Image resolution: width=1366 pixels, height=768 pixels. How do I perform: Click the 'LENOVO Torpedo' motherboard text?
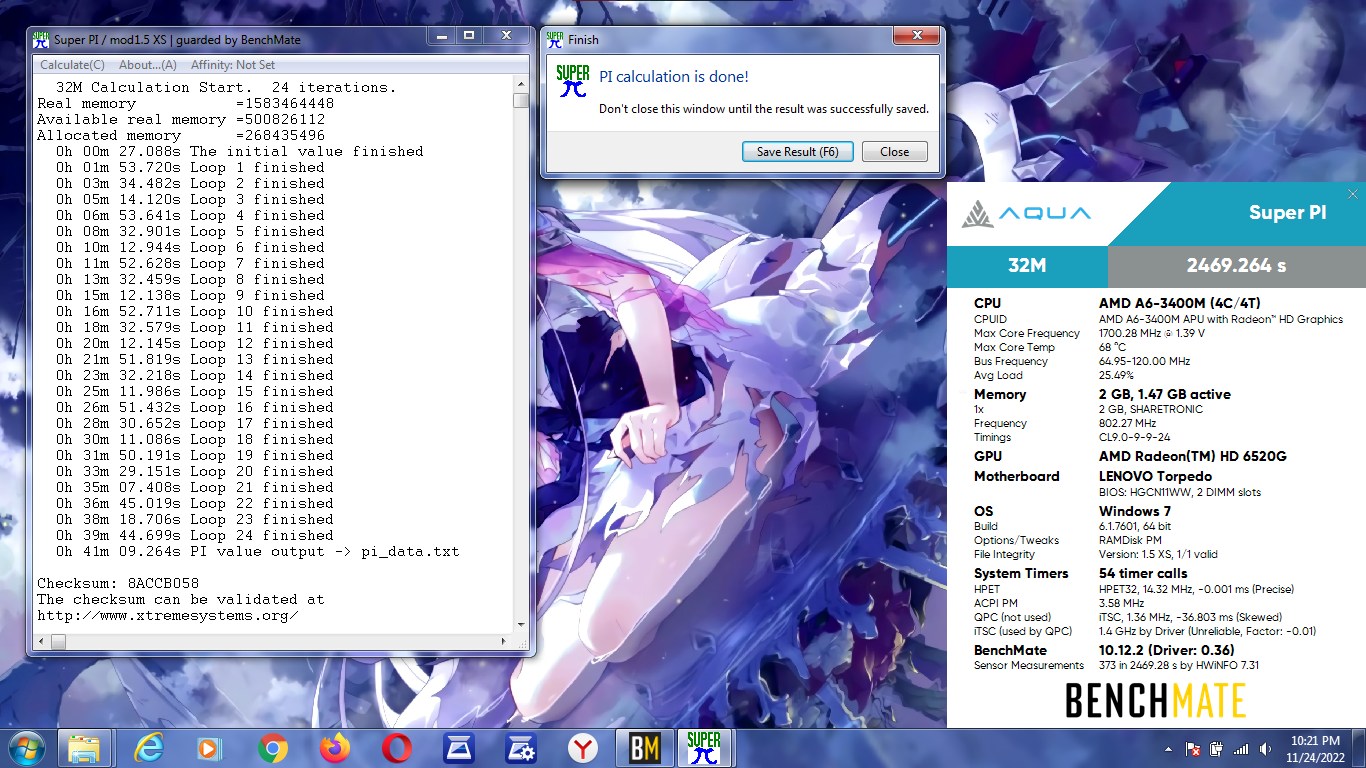tap(1155, 476)
